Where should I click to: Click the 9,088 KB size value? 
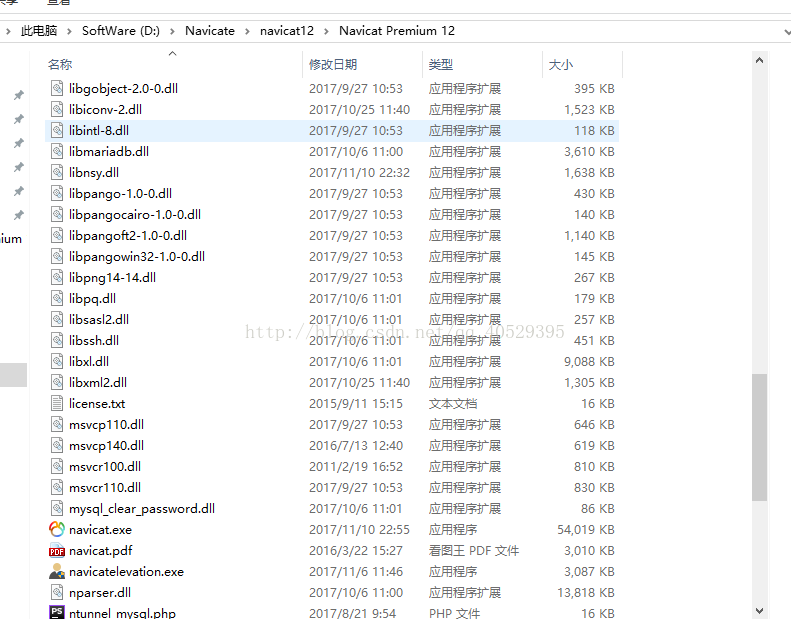click(x=589, y=362)
